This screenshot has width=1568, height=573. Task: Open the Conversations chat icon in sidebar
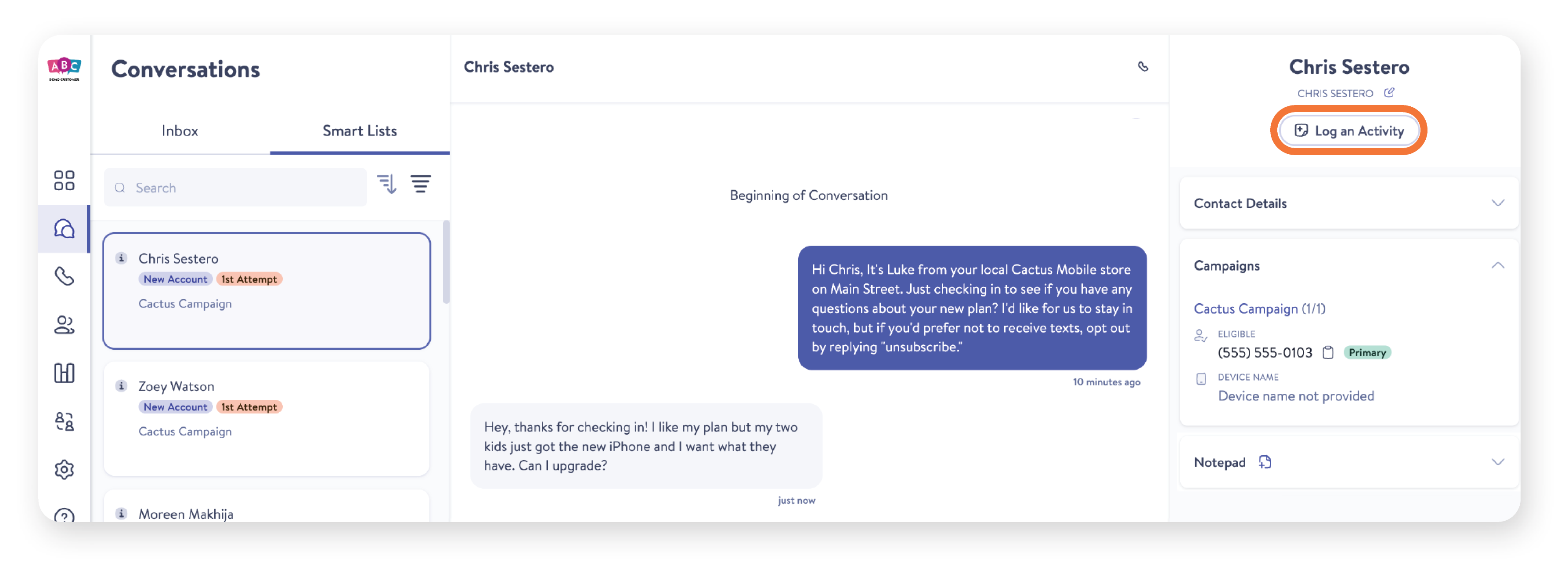click(x=63, y=228)
